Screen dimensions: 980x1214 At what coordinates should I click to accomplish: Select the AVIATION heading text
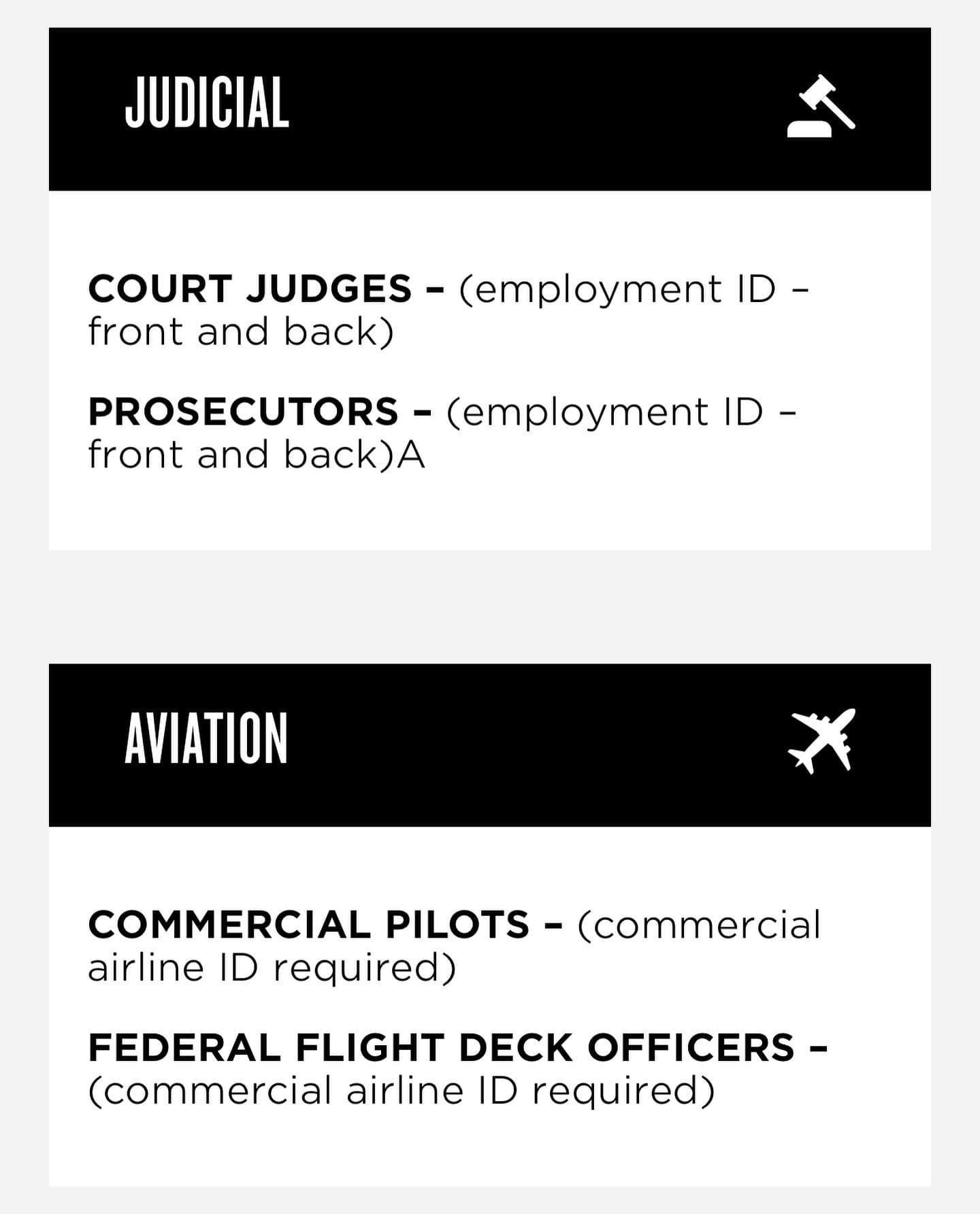point(206,739)
